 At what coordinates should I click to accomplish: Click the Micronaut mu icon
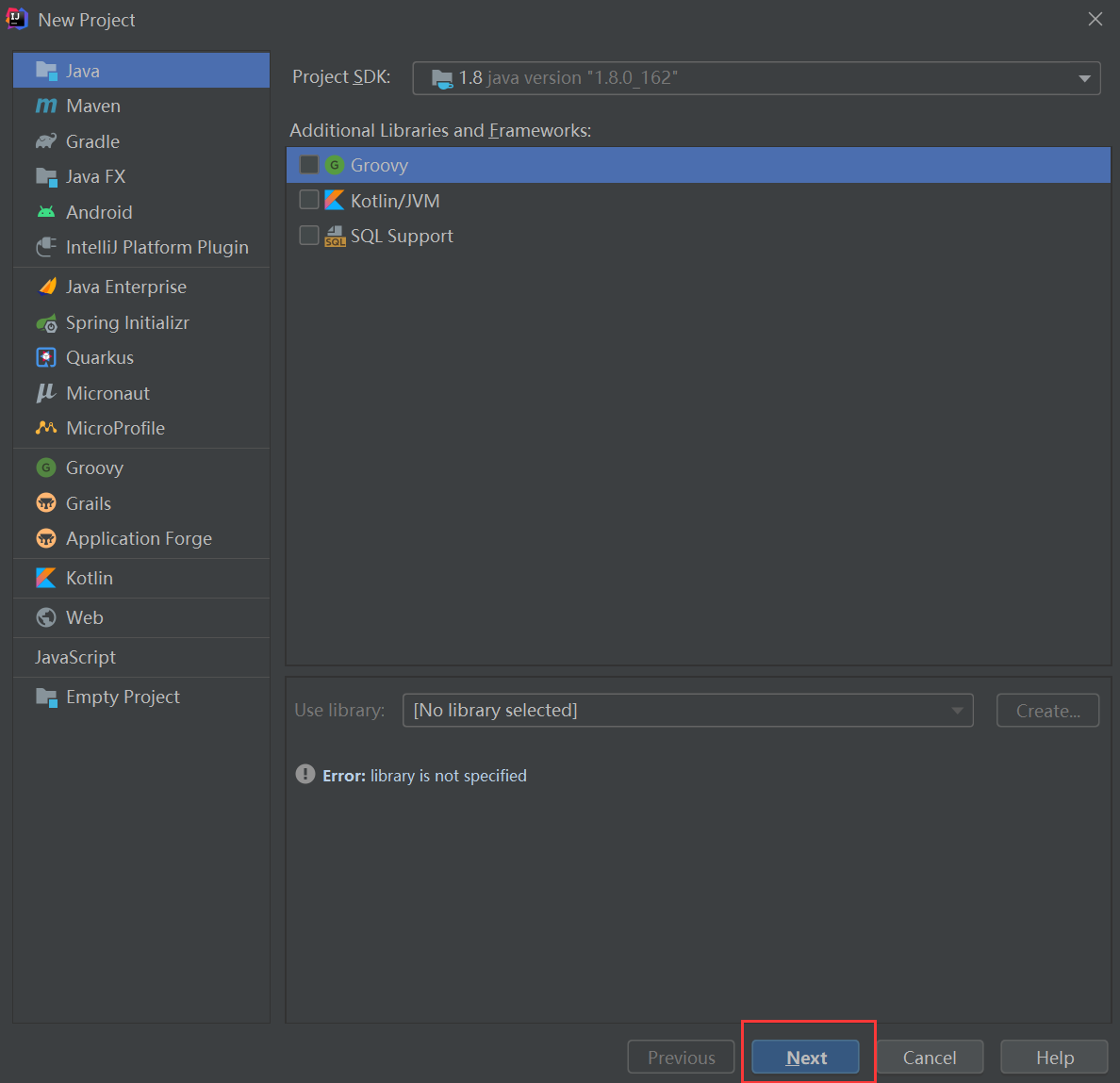click(46, 393)
